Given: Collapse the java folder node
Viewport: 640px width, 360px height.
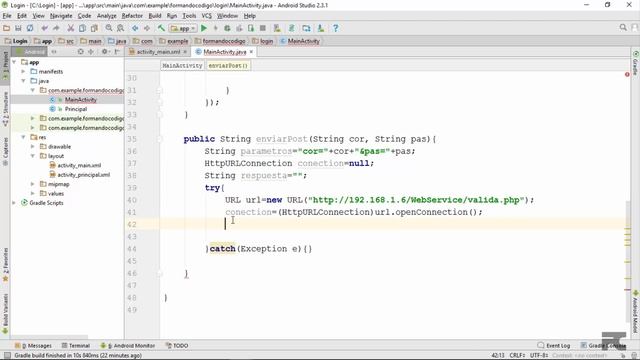Looking at the screenshot, I should click(x=23, y=81).
